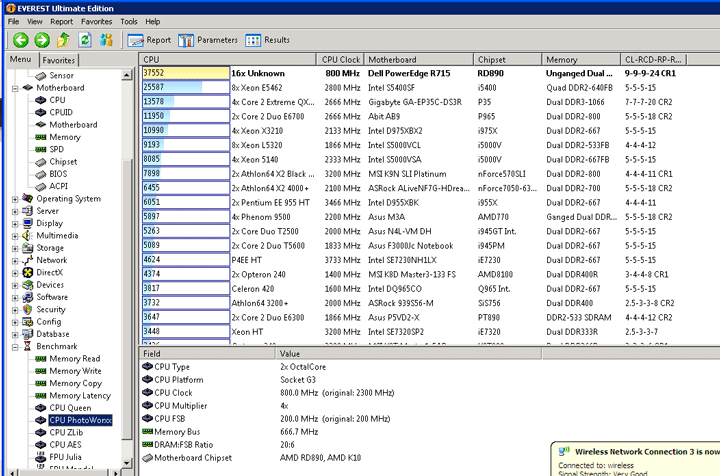Click the BIOS tree icon
This screenshot has width=720, height=476.
[41, 174]
